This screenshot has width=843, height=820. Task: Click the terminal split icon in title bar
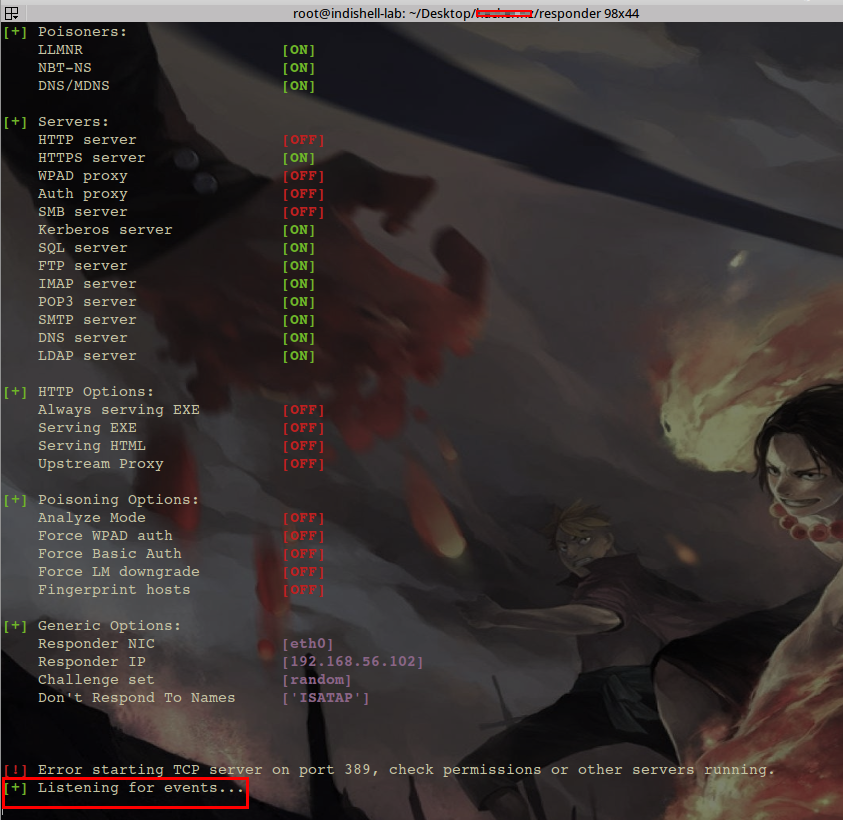11,12
